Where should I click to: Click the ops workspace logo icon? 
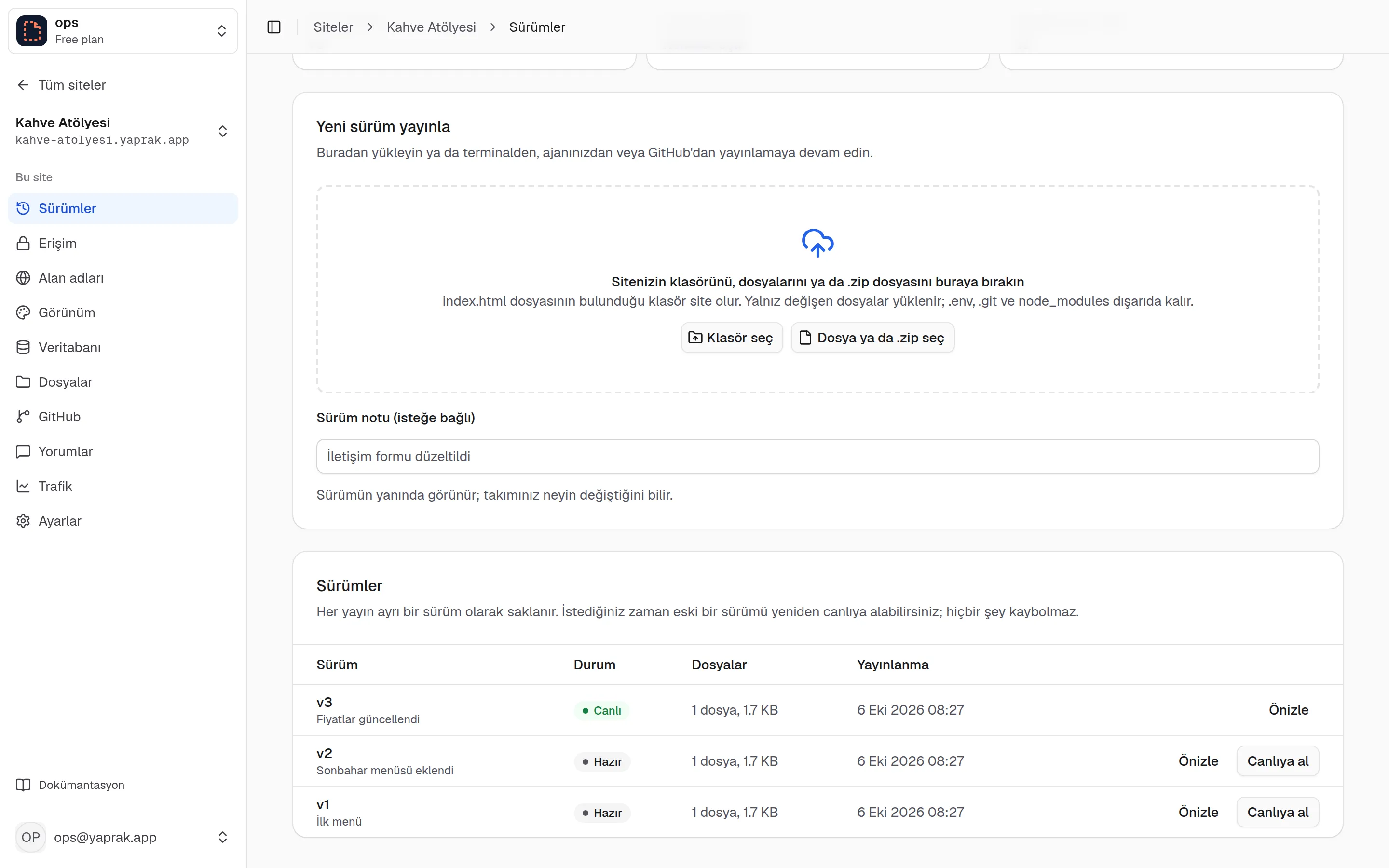point(31,31)
